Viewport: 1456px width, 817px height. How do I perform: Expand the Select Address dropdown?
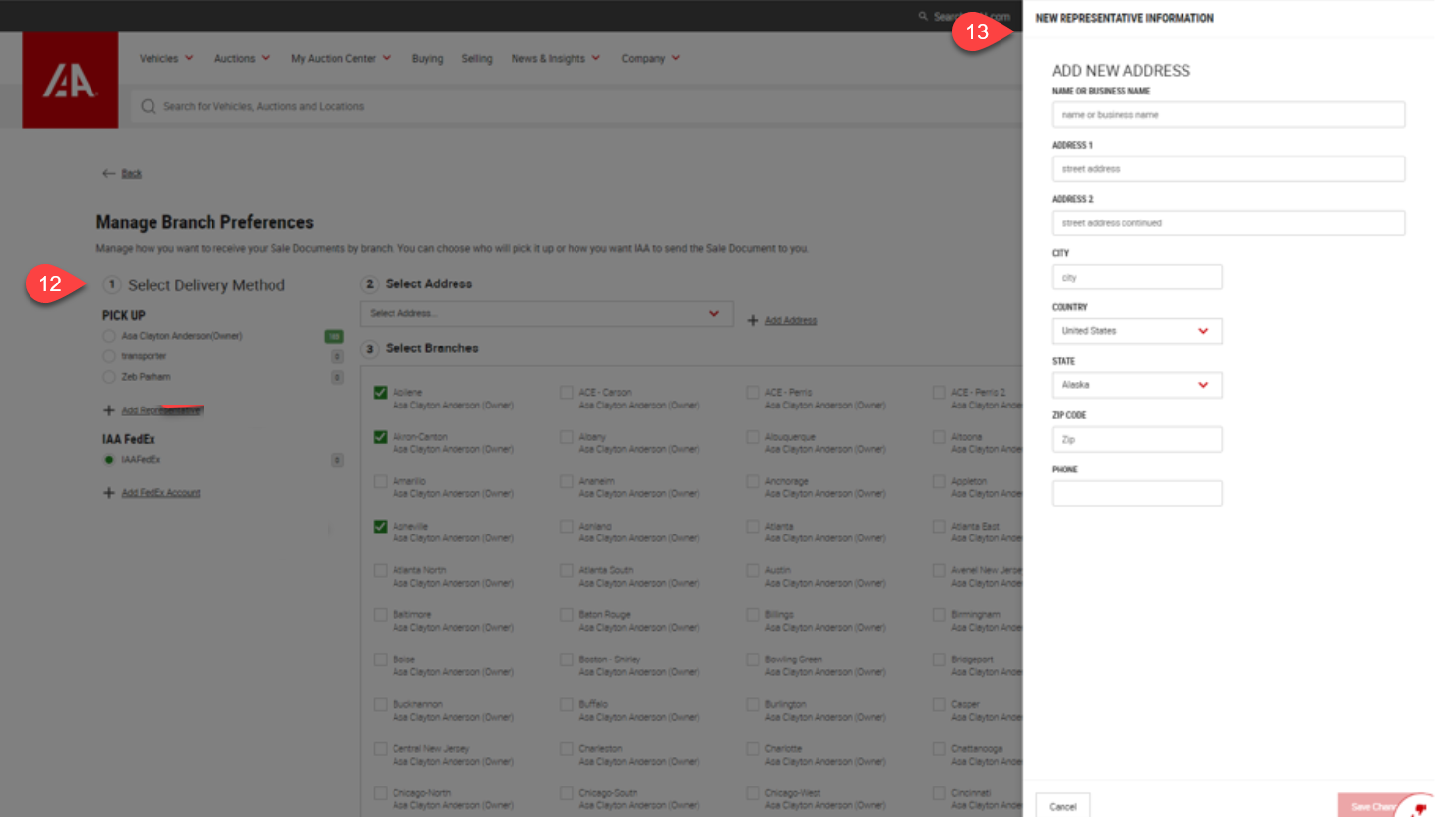pos(546,313)
